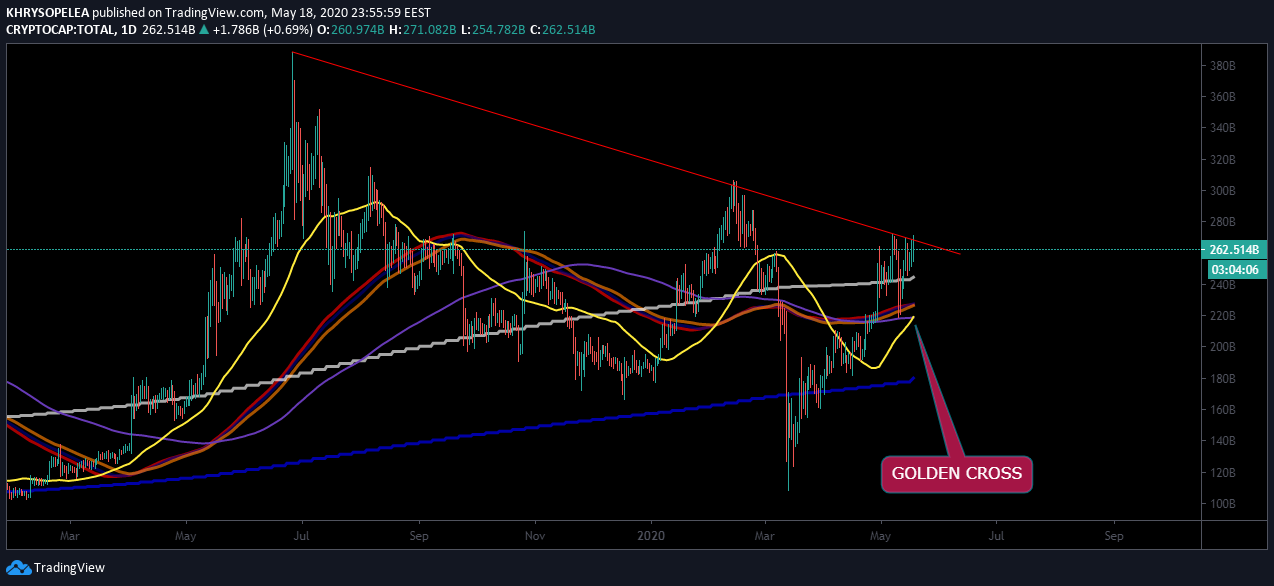Click the 2020 label on time axis
The height and width of the screenshot is (586, 1274).
pyautogui.click(x=651, y=536)
